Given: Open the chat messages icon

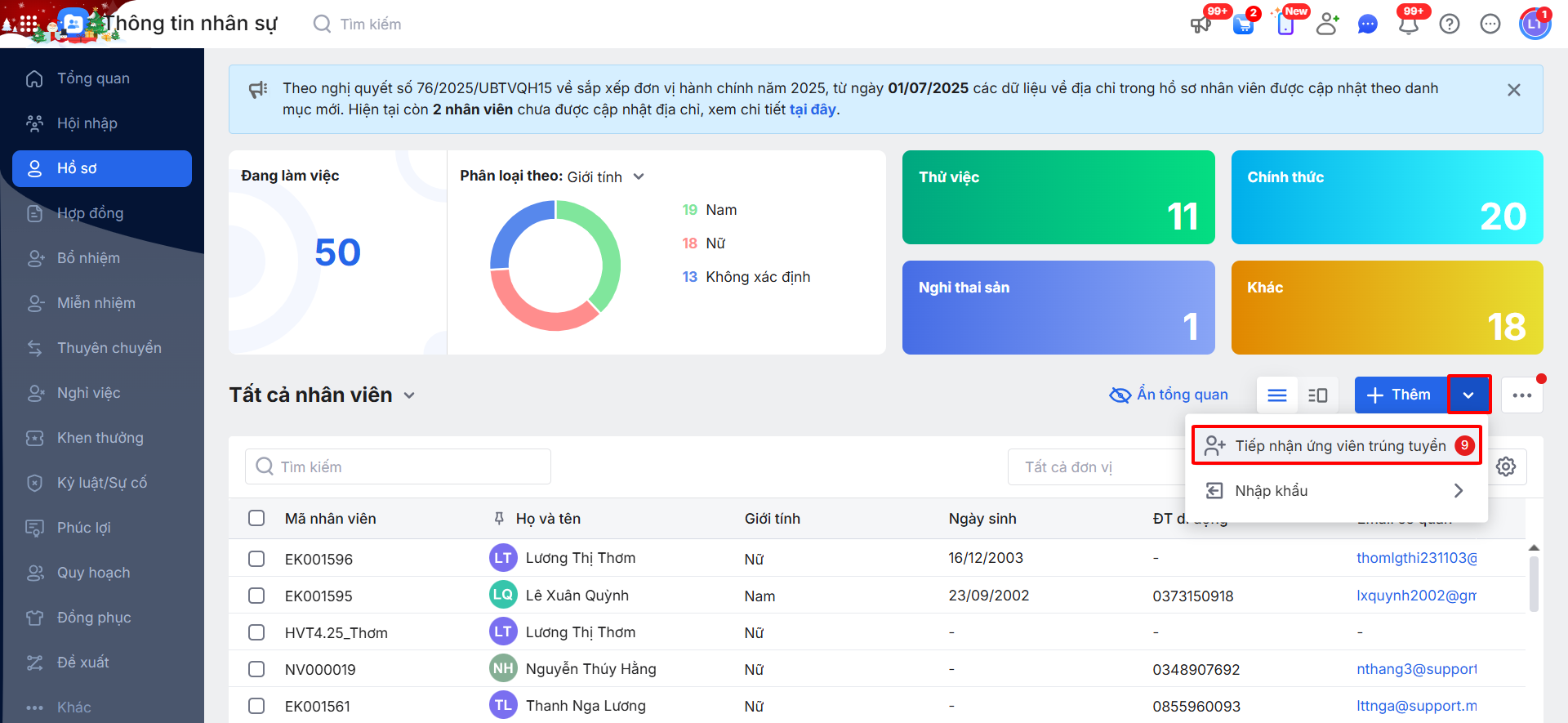Looking at the screenshot, I should [x=1368, y=24].
